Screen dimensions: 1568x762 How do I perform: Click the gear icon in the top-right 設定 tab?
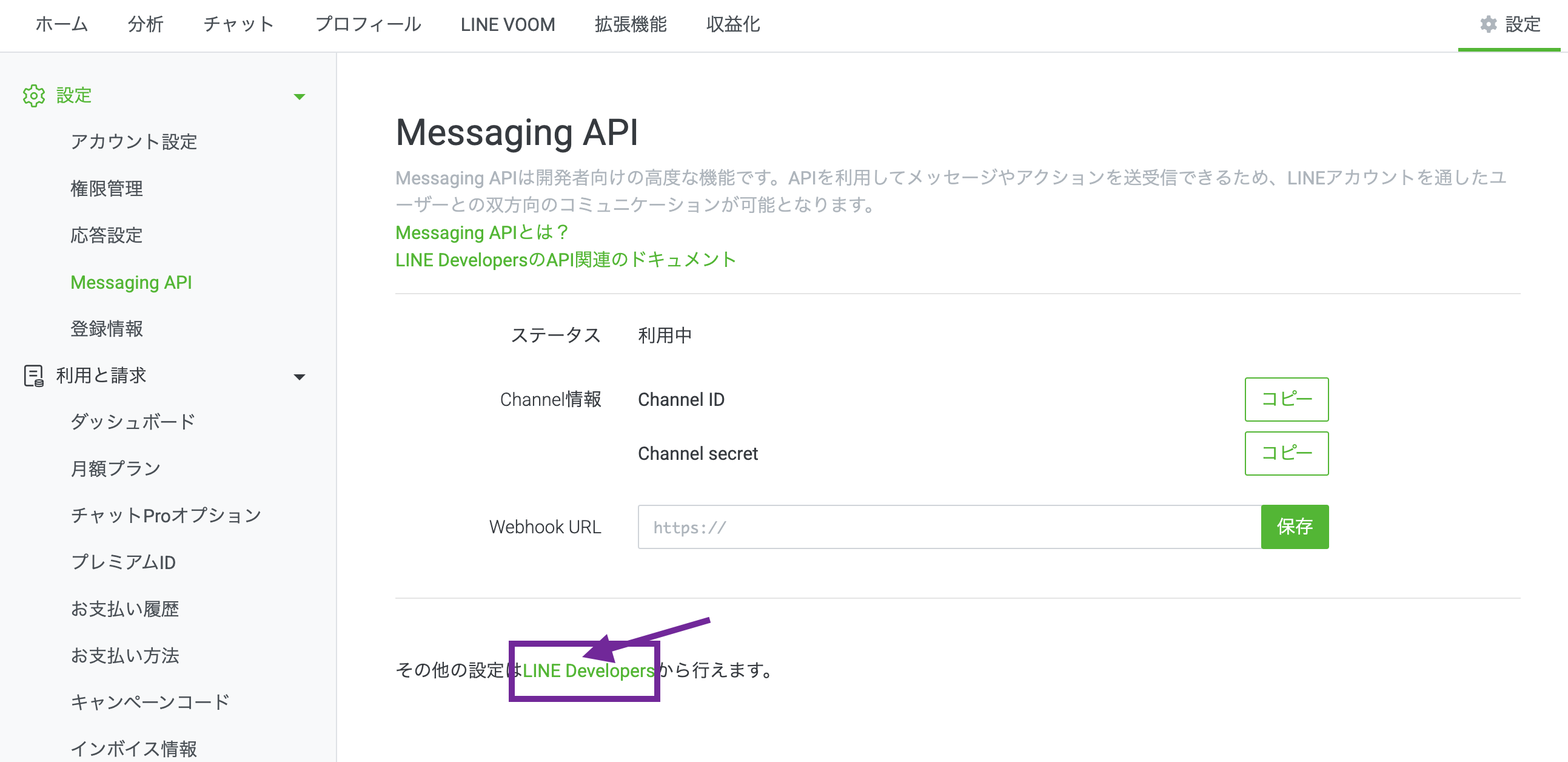click(x=1488, y=24)
